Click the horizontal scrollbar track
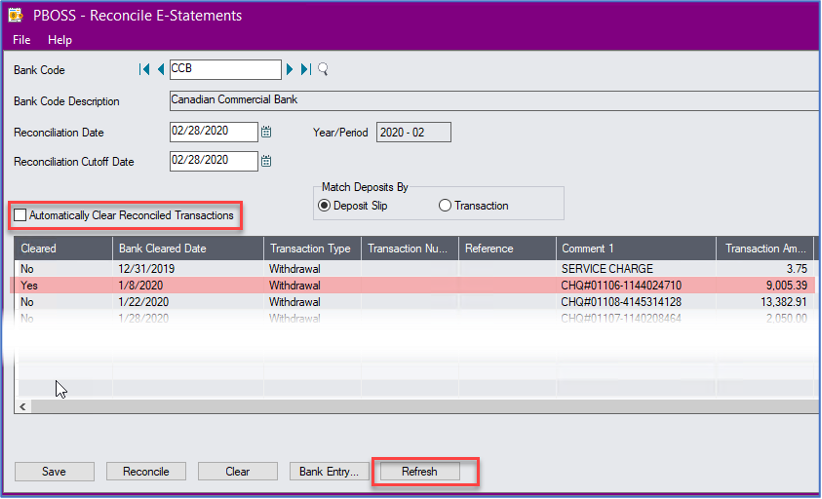The height and width of the screenshot is (499, 822). [x=425, y=406]
